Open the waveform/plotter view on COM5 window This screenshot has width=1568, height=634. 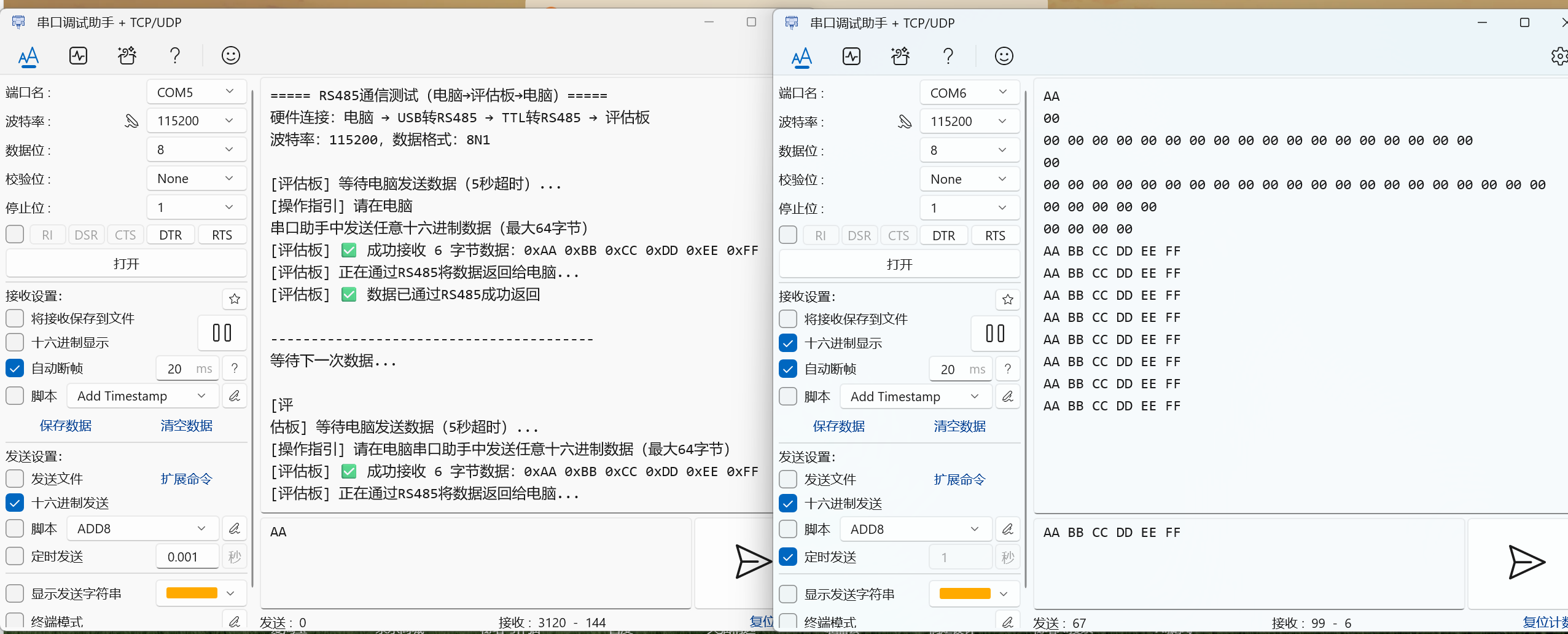[x=77, y=55]
